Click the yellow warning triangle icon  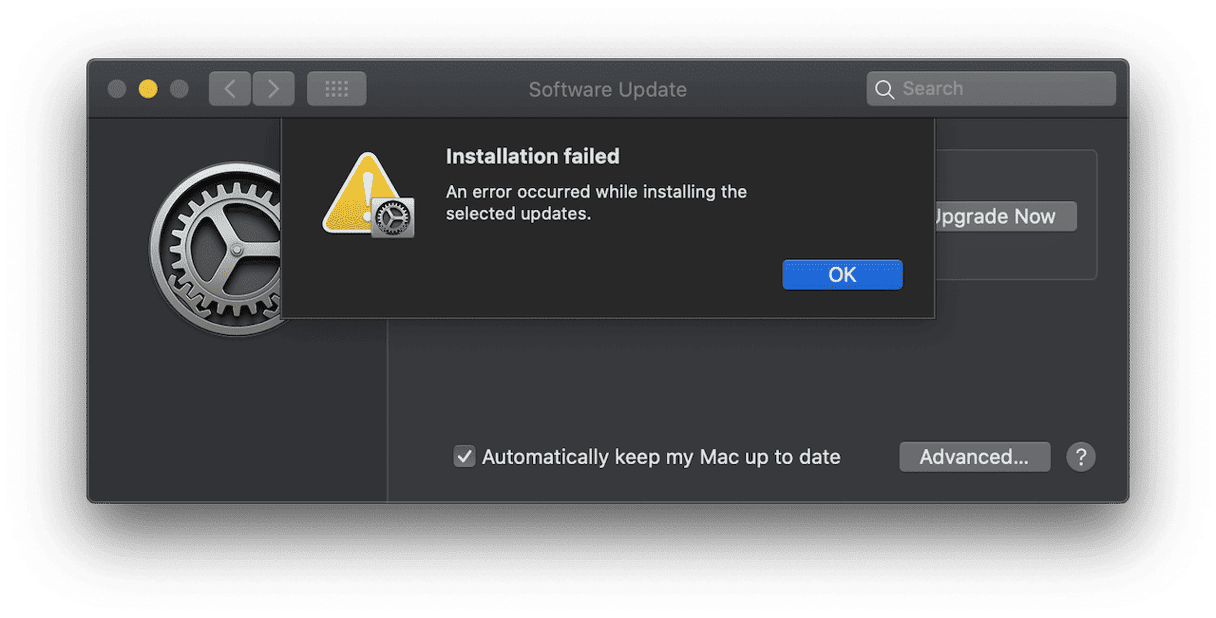[362, 193]
